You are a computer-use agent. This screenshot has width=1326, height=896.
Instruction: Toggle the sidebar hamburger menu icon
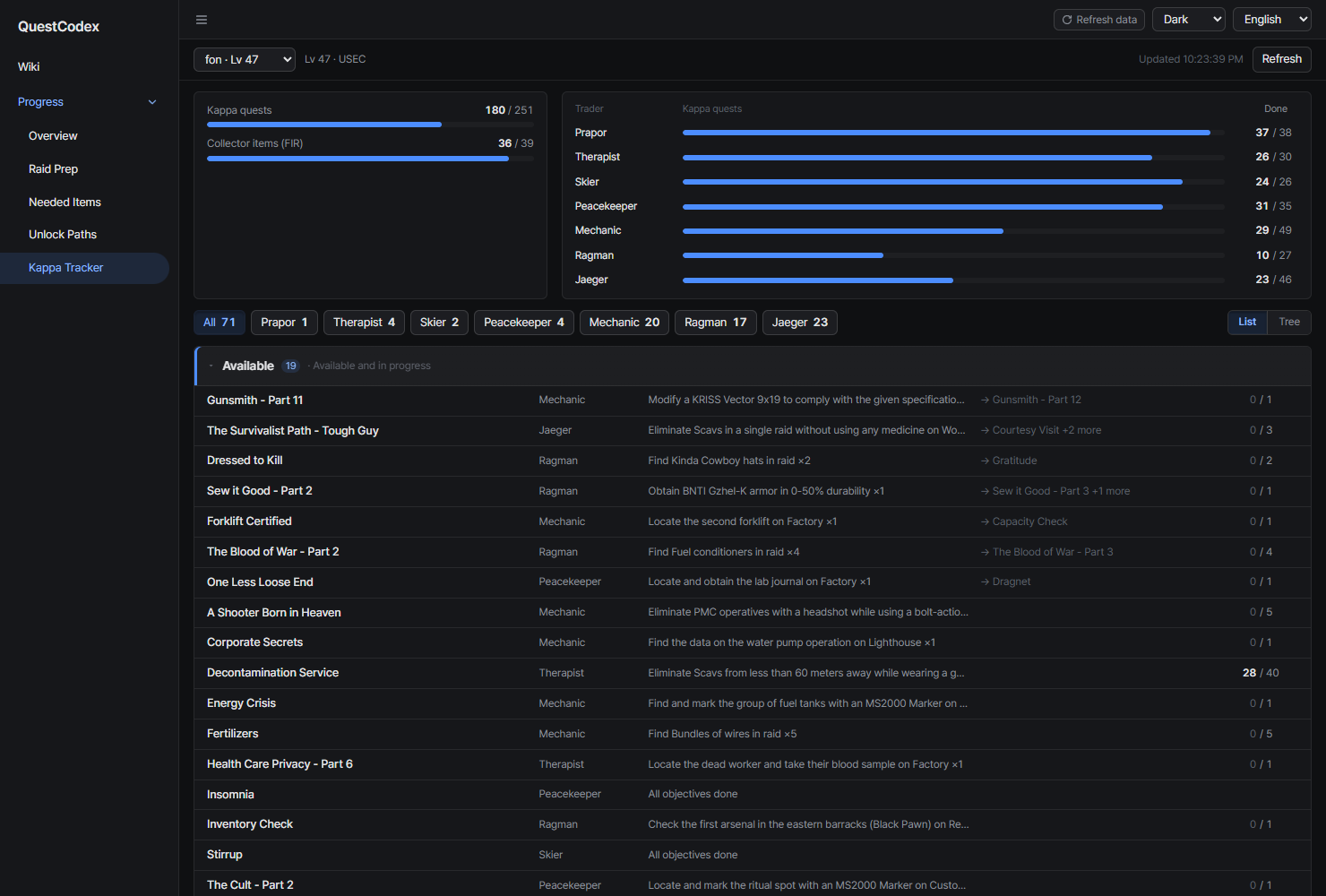pyautogui.click(x=202, y=20)
